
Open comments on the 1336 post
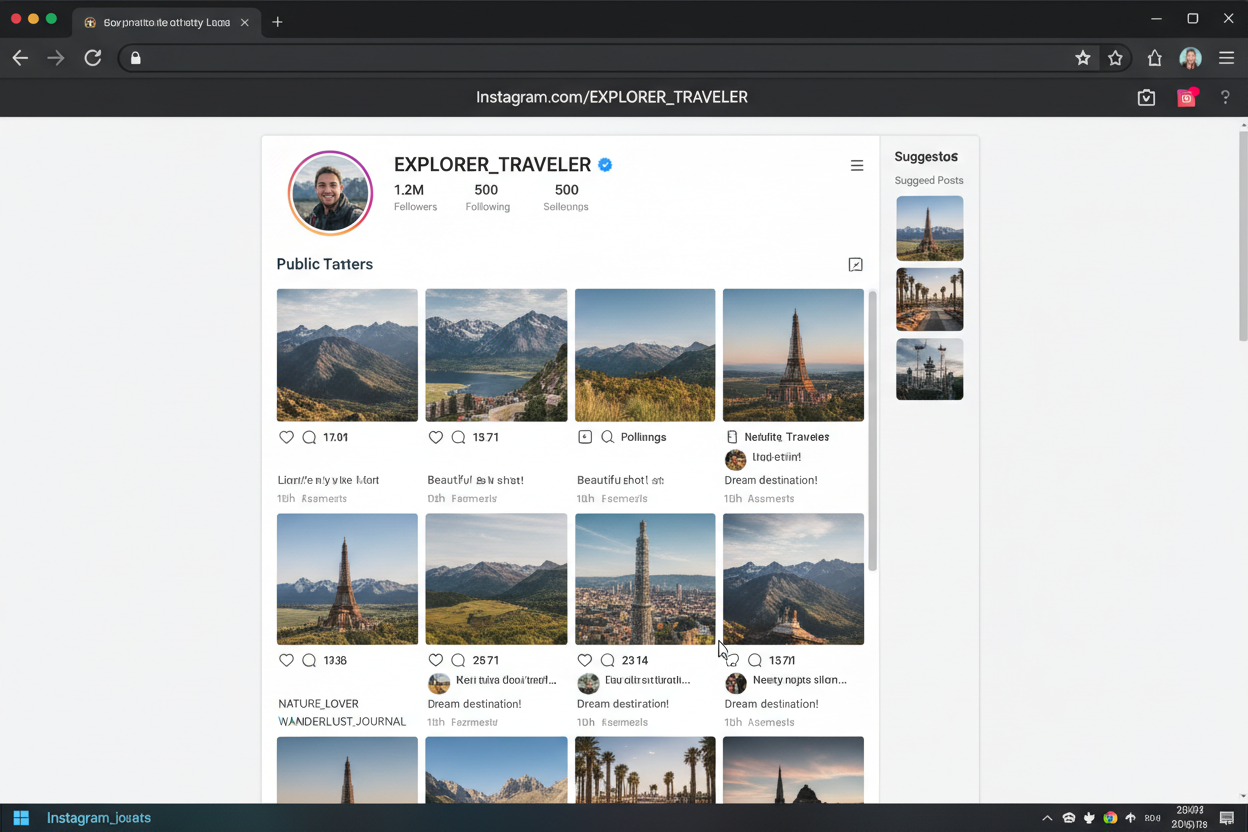(309, 660)
